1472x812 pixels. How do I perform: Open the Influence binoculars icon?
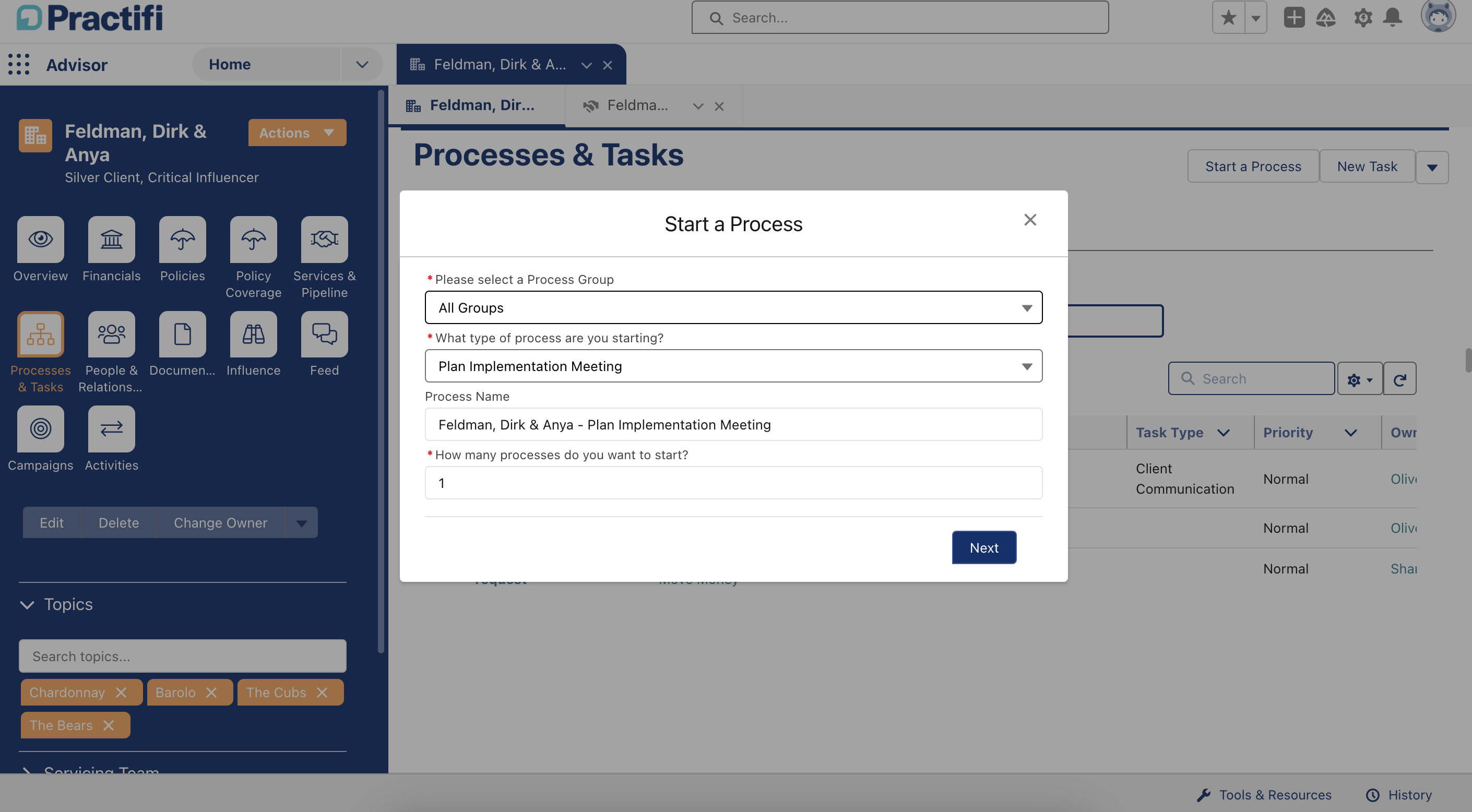253,333
